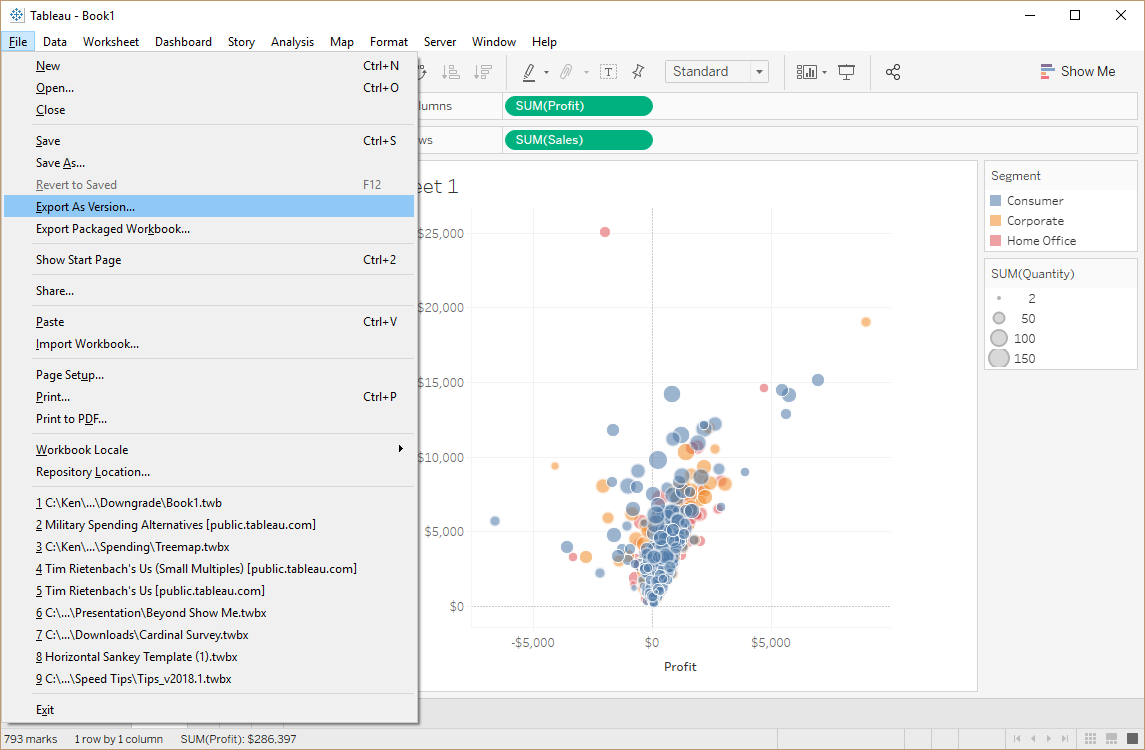The image size is (1145, 750).
Task: Open the Show Me panel
Action: (1078, 71)
